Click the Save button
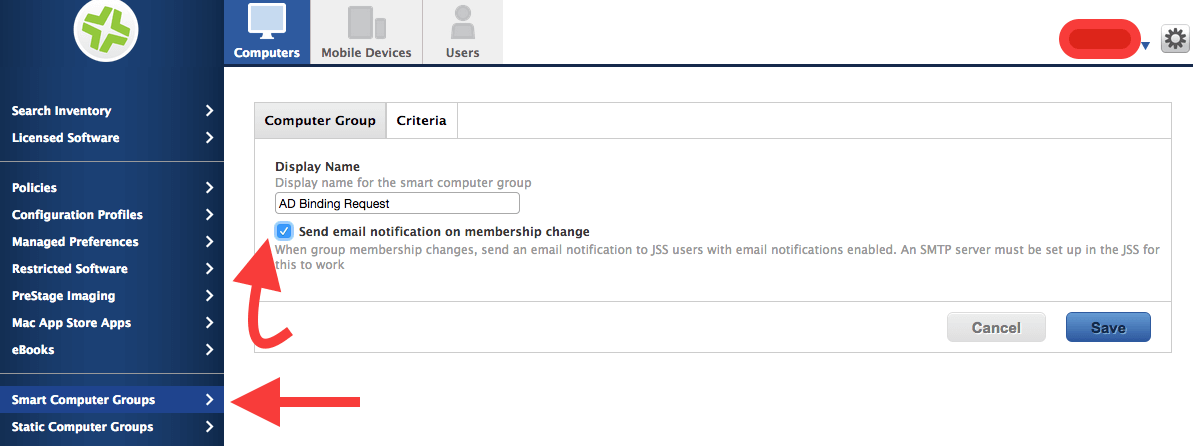Viewport: 1193px width, 446px height. [x=1109, y=327]
